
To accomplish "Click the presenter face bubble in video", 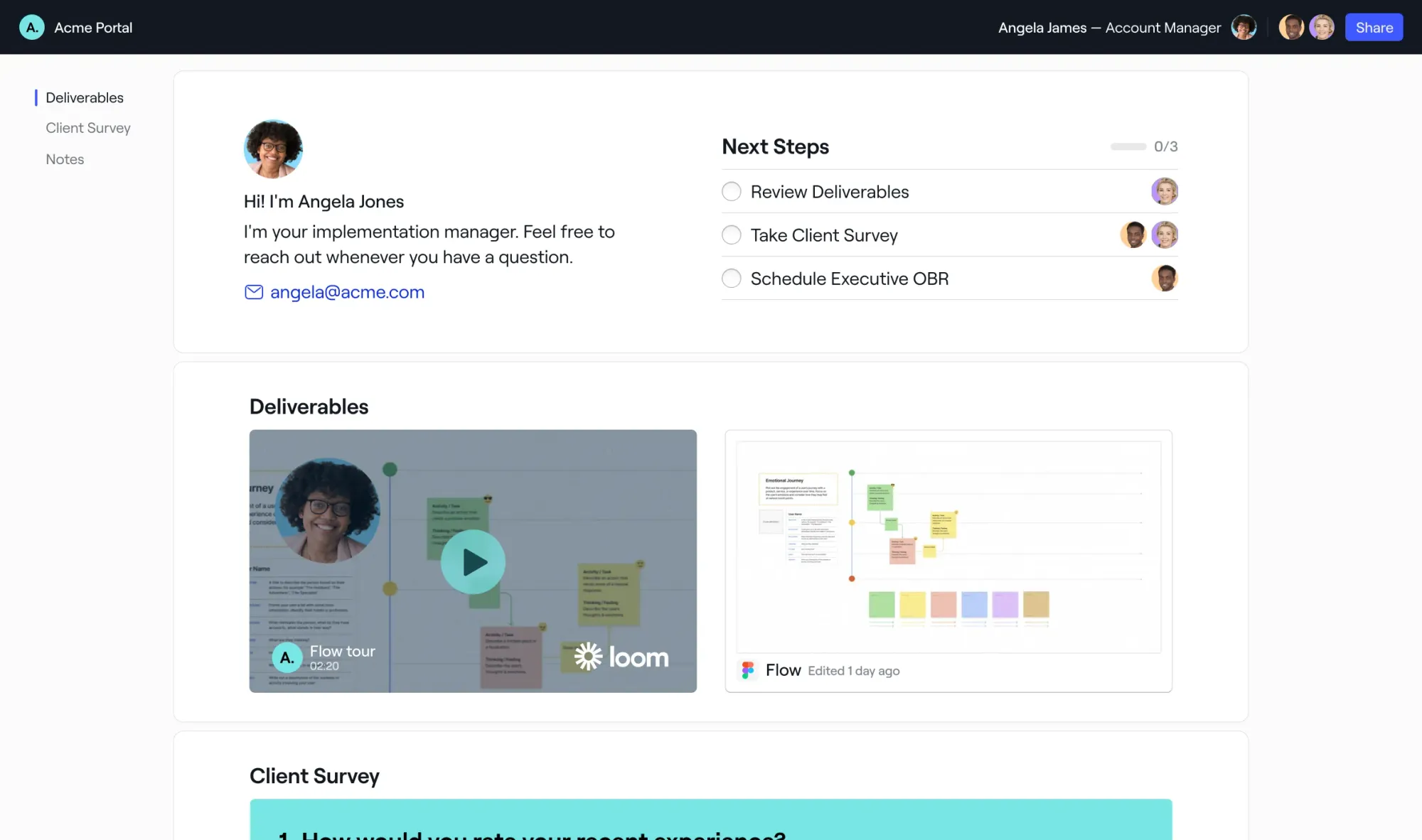I will click(x=328, y=511).
